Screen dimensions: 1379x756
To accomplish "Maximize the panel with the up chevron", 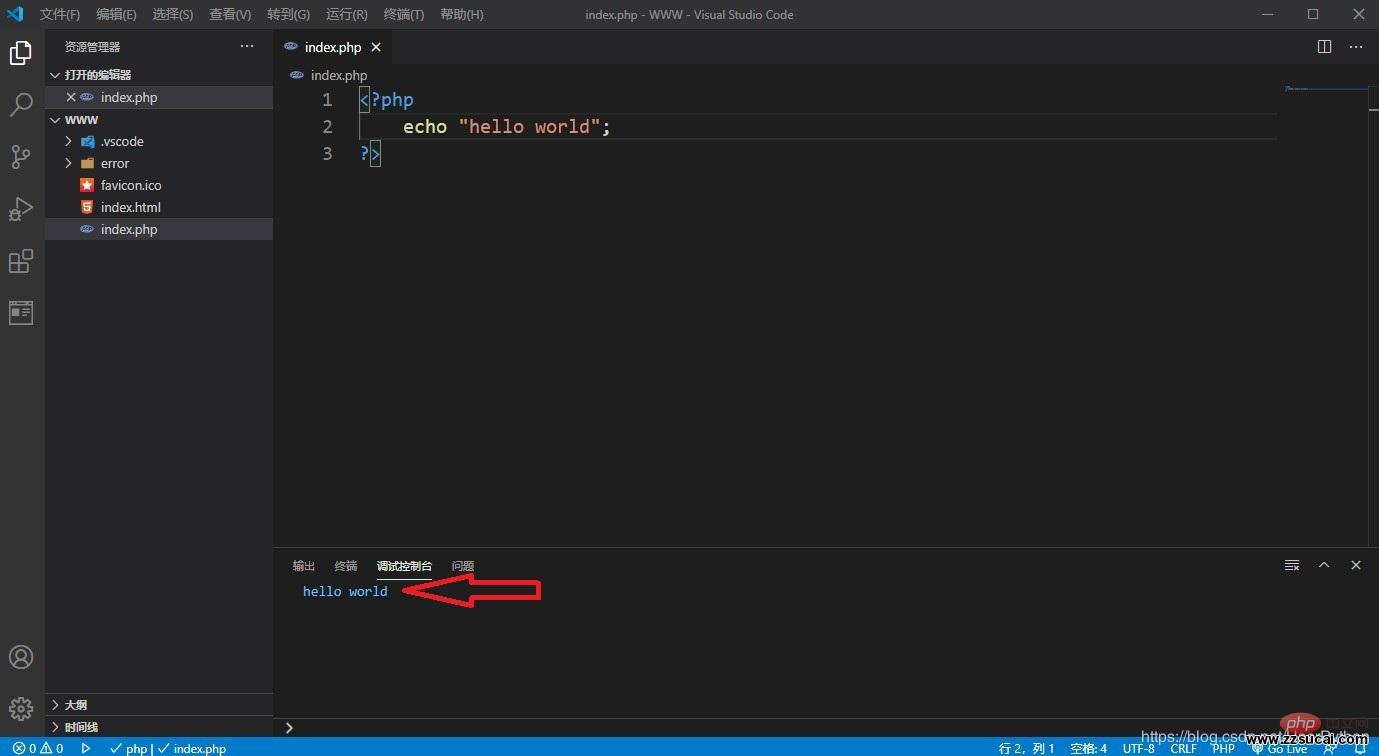I will point(1324,565).
